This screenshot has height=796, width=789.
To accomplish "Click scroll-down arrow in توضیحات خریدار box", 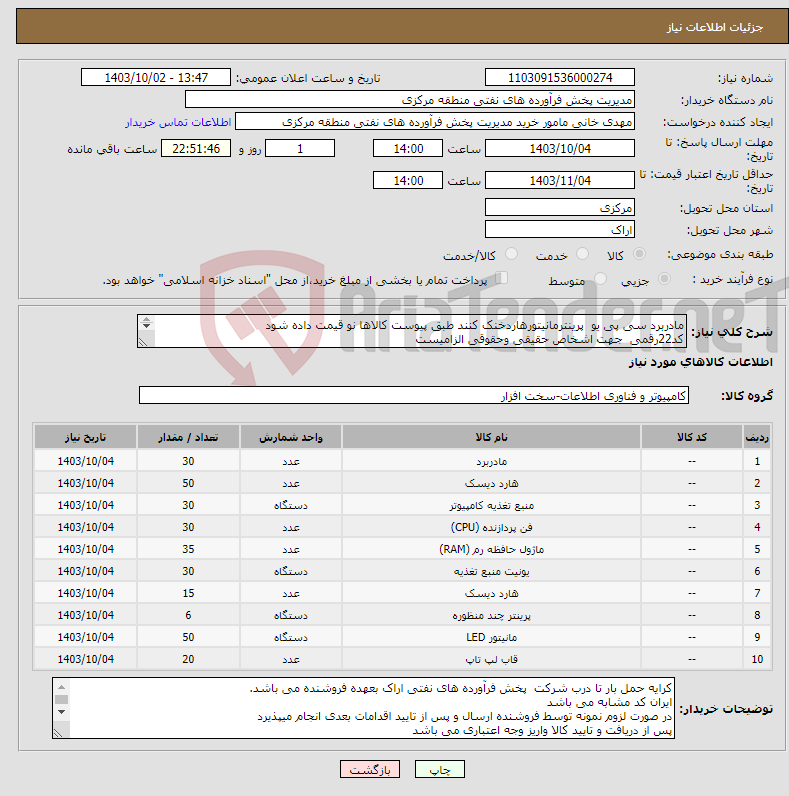I will pyautogui.click(x=61, y=712).
